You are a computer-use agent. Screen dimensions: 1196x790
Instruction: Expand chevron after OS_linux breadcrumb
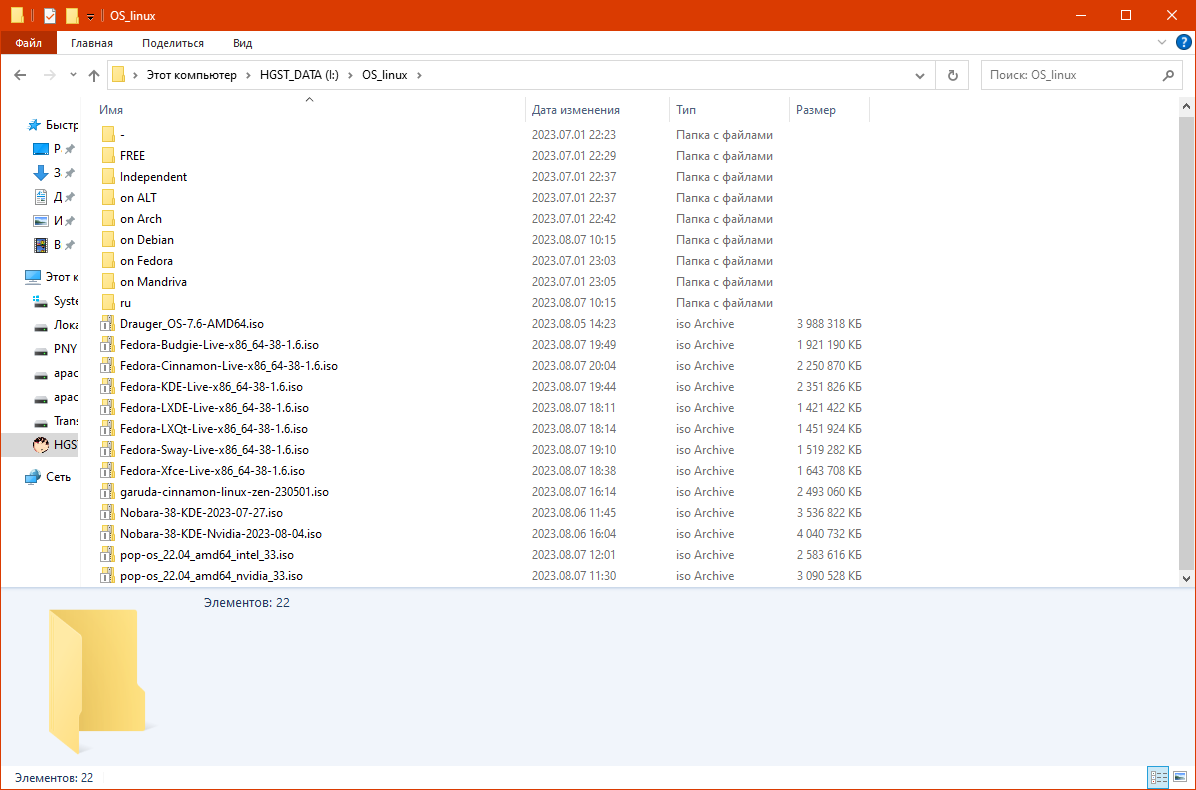pos(419,75)
